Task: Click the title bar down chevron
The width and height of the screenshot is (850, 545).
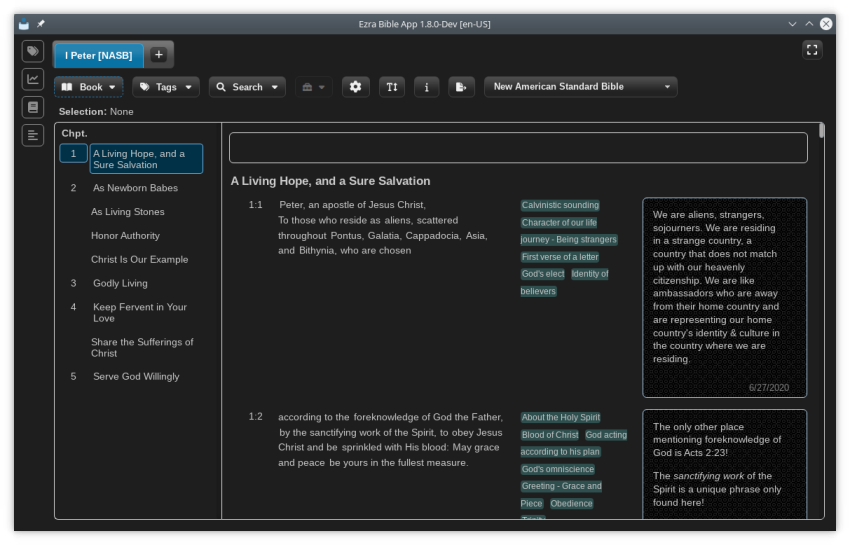Action: tap(792, 24)
